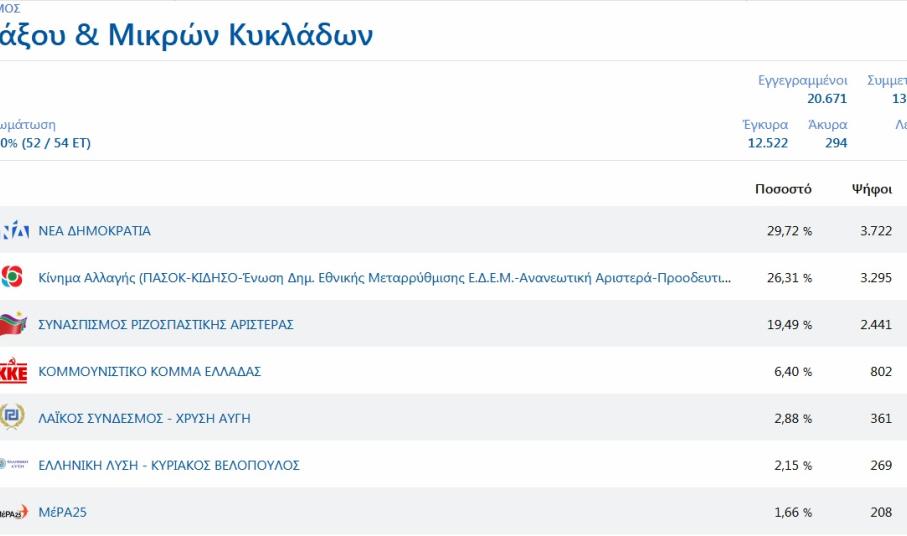Click the Ελληνική Λύση party logo
This screenshot has height=536, width=907.
pyautogui.click(x=14, y=465)
